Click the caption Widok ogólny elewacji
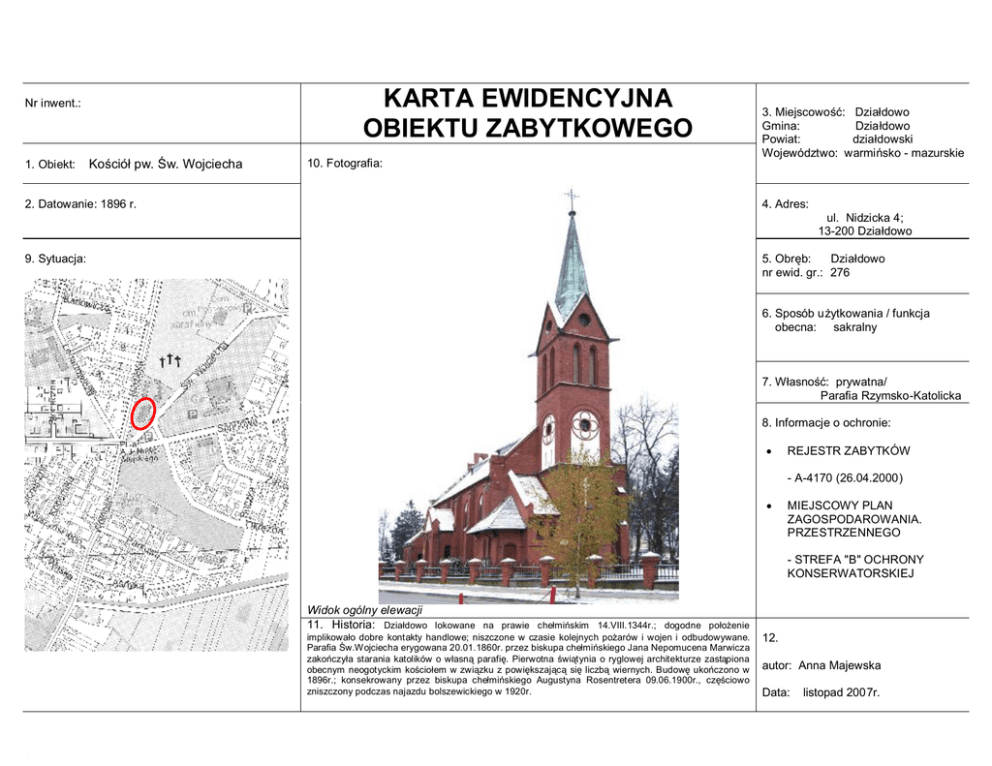The image size is (992, 766). (x=364, y=609)
